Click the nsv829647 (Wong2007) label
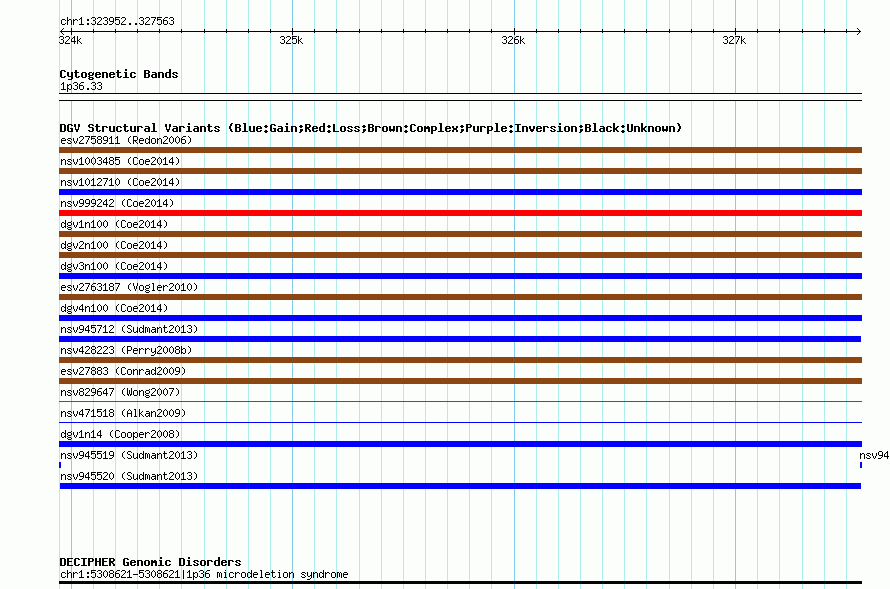 pos(120,392)
